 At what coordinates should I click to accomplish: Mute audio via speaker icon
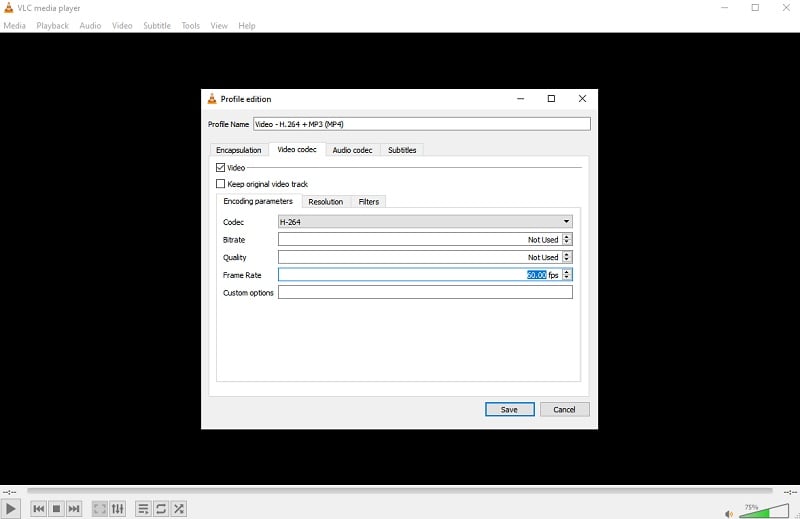click(729, 514)
